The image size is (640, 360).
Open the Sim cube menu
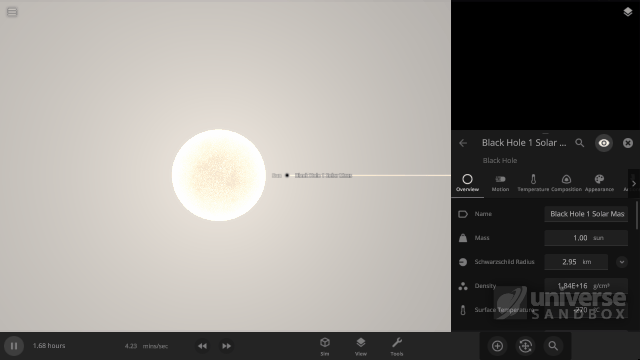[325, 347]
